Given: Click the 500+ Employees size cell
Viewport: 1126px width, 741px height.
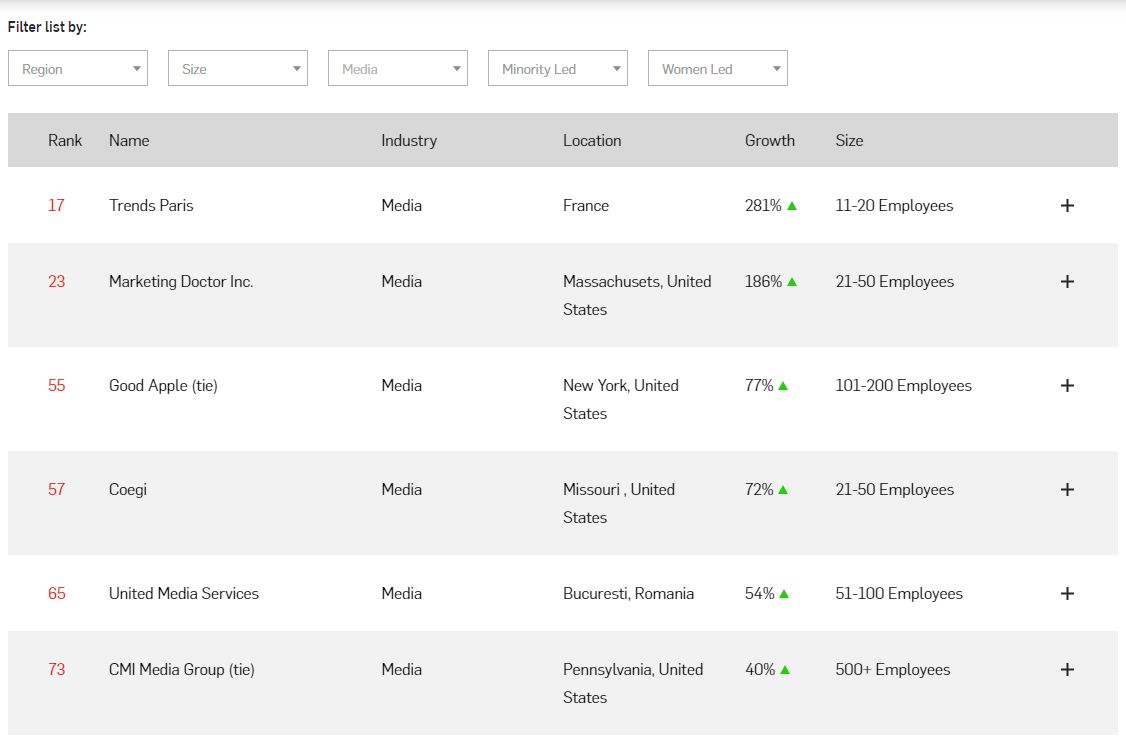Looking at the screenshot, I should pos(893,669).
